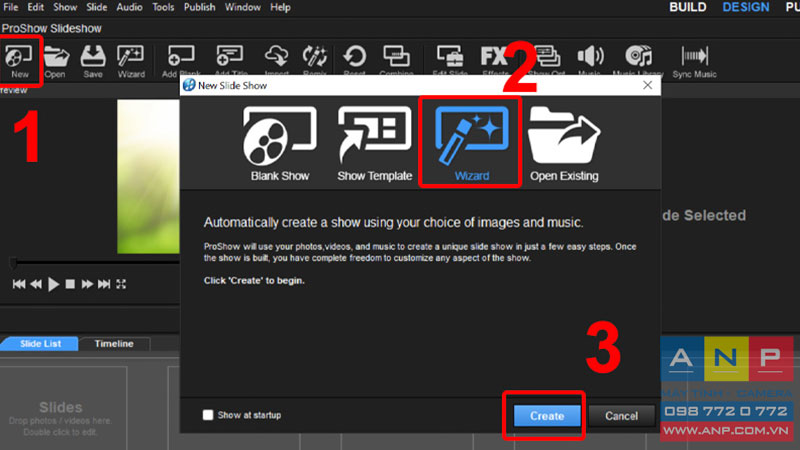The image size is (800, 450).
Task: Click the Remix toolbar icon
Action: coord(315,61)
